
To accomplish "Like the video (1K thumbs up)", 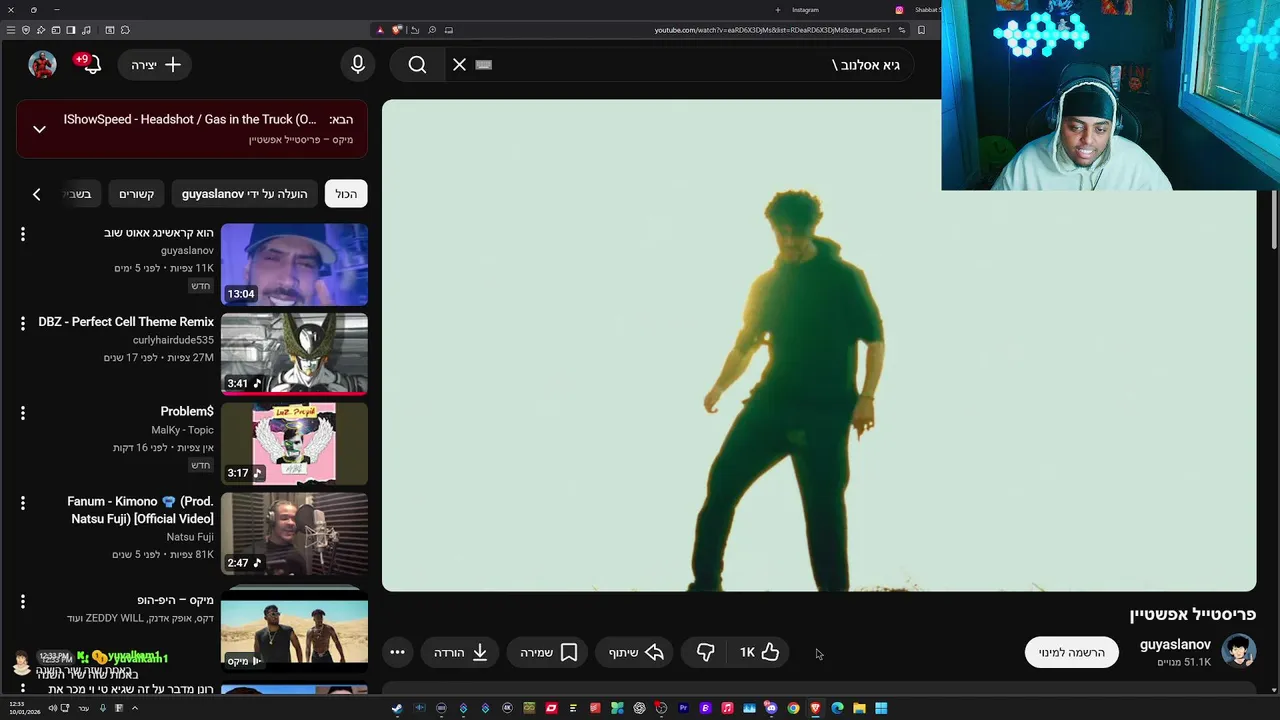I will click(x=760, y=653).
